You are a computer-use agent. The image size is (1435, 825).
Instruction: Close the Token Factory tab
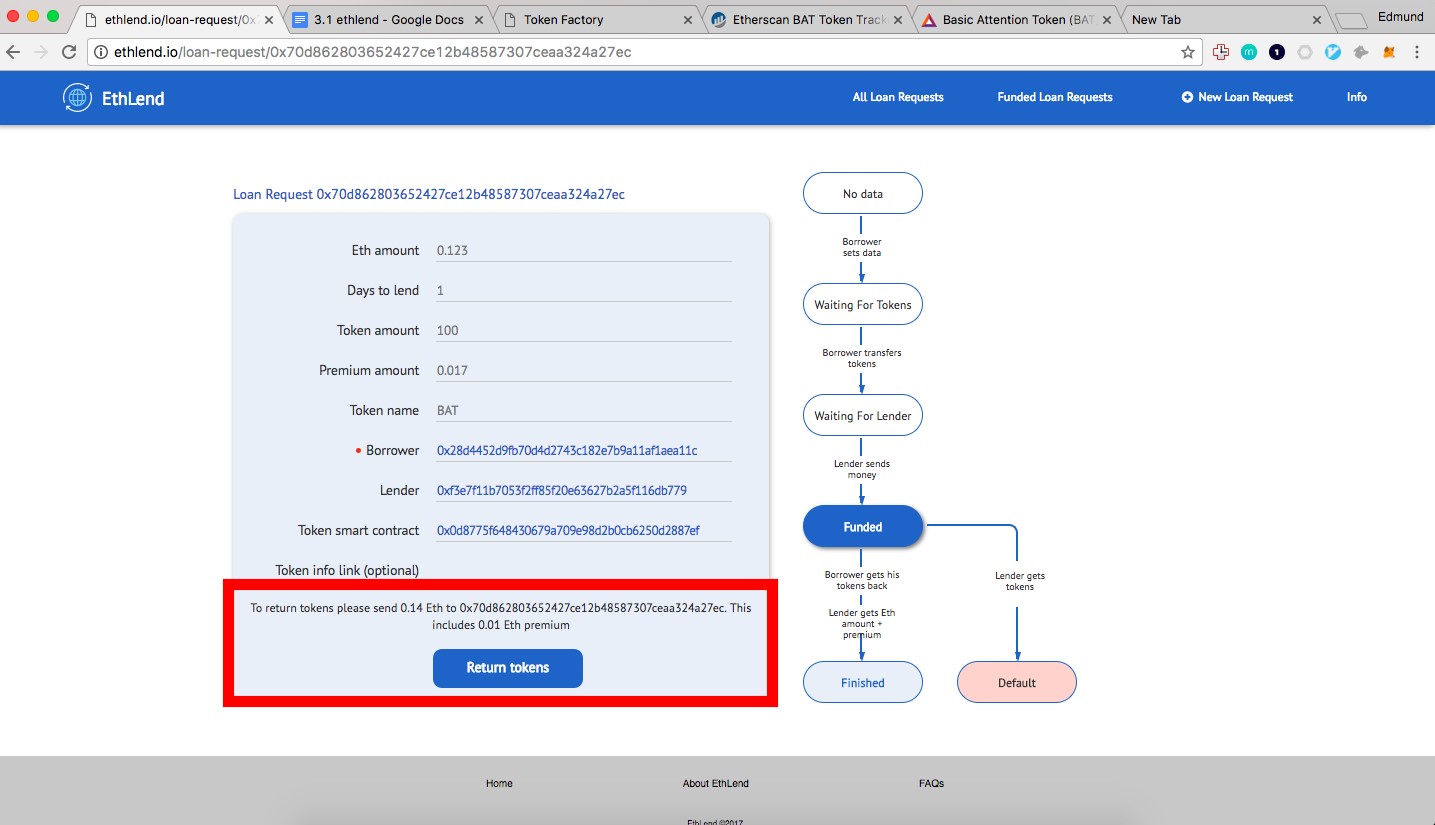coord(687,20)
